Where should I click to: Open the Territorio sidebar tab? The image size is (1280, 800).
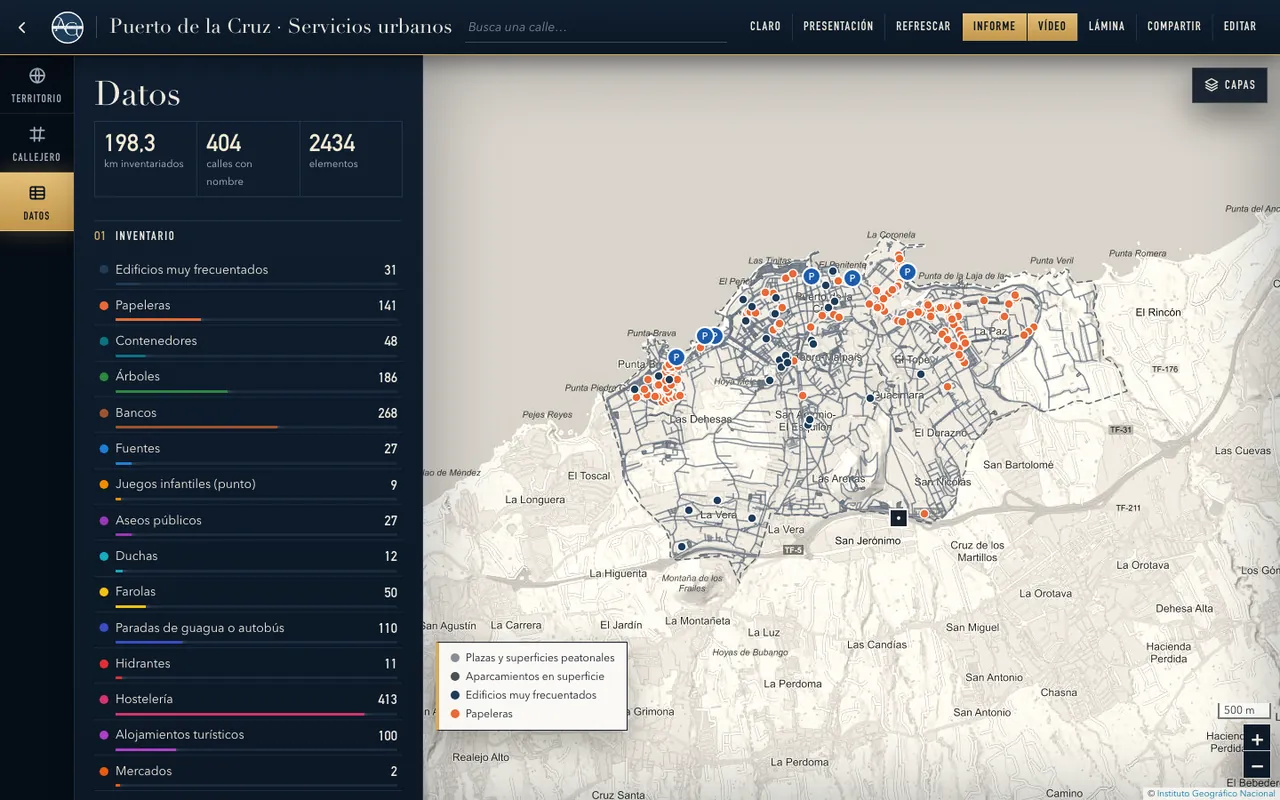37,85
